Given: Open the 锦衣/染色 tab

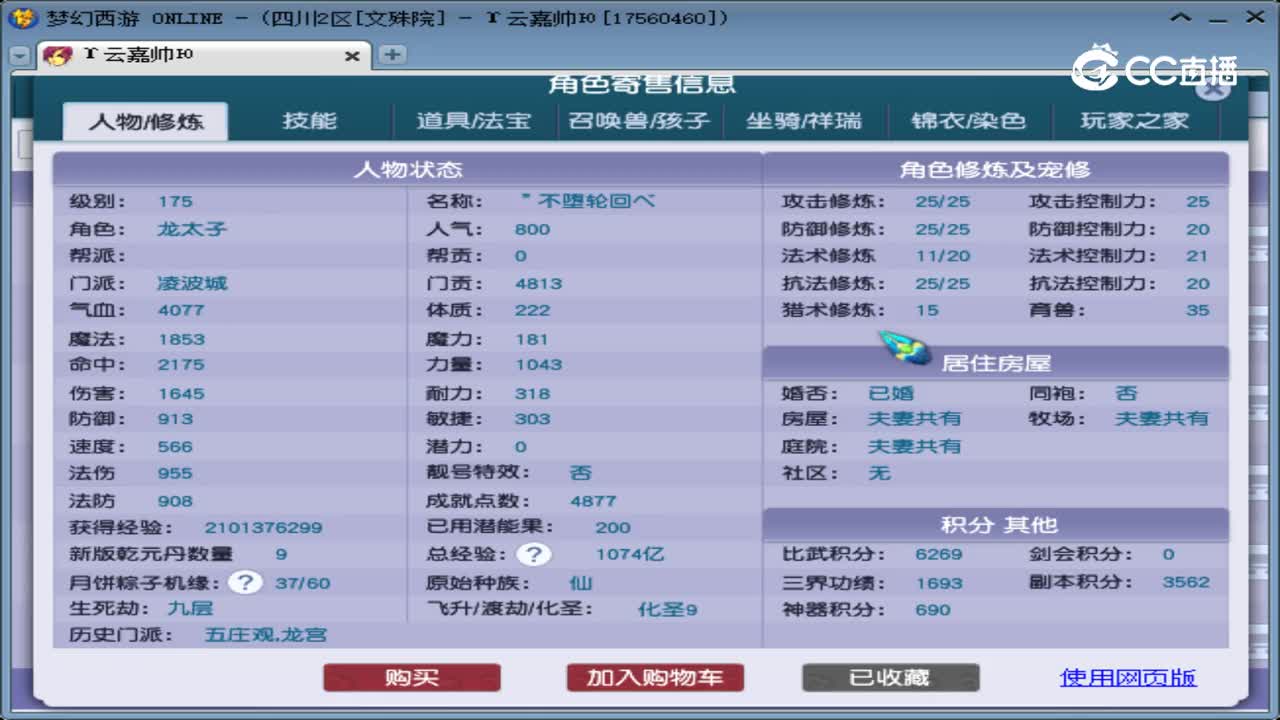Looking at the screenshot, I should 968,121.
